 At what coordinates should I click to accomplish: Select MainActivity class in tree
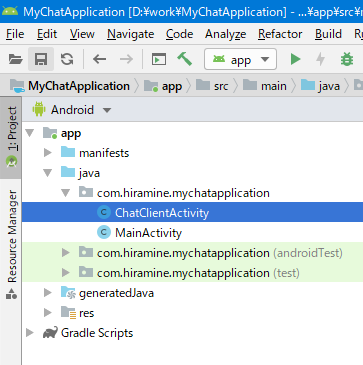pos(192,233)
